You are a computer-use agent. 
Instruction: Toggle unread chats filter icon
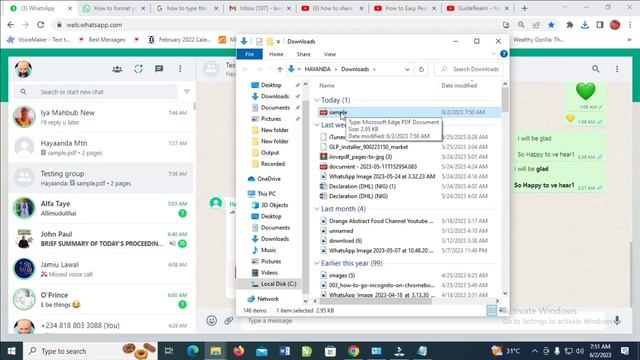187,91
